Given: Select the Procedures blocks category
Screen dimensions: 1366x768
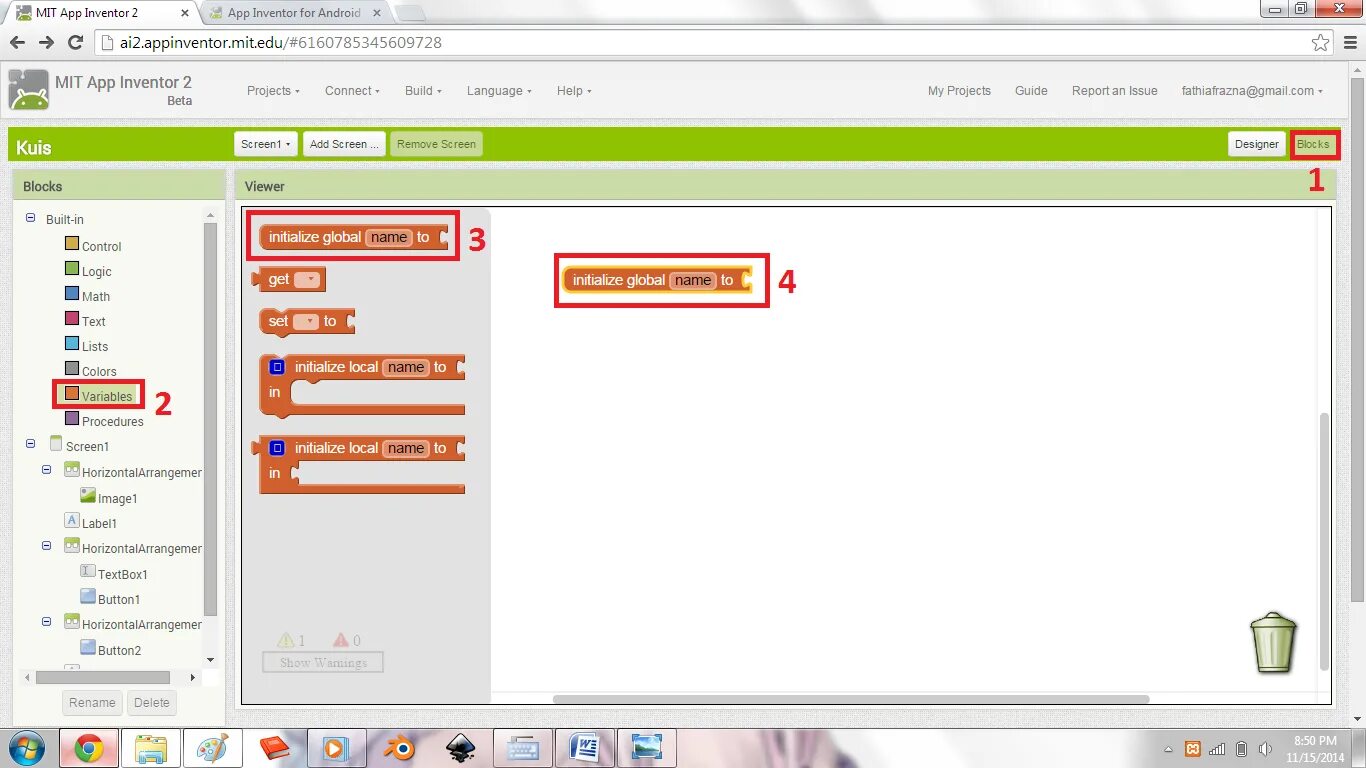Looking at the screenshot, I should pos(104,421).
